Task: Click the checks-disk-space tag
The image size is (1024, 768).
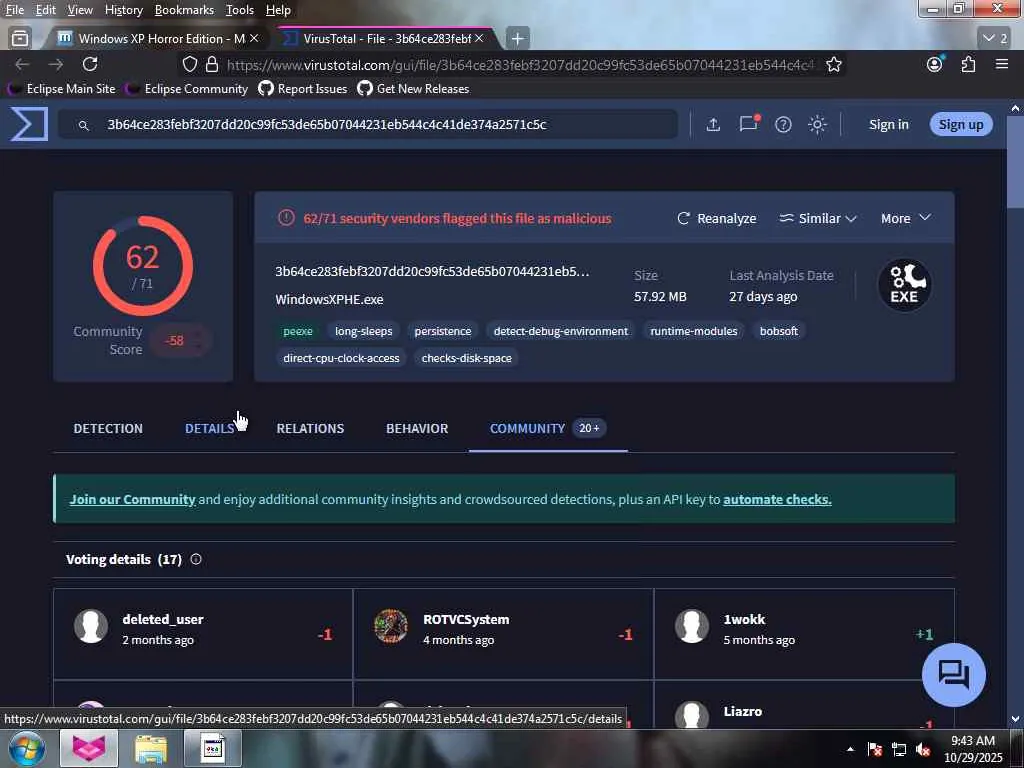Action: click(466, 358)
